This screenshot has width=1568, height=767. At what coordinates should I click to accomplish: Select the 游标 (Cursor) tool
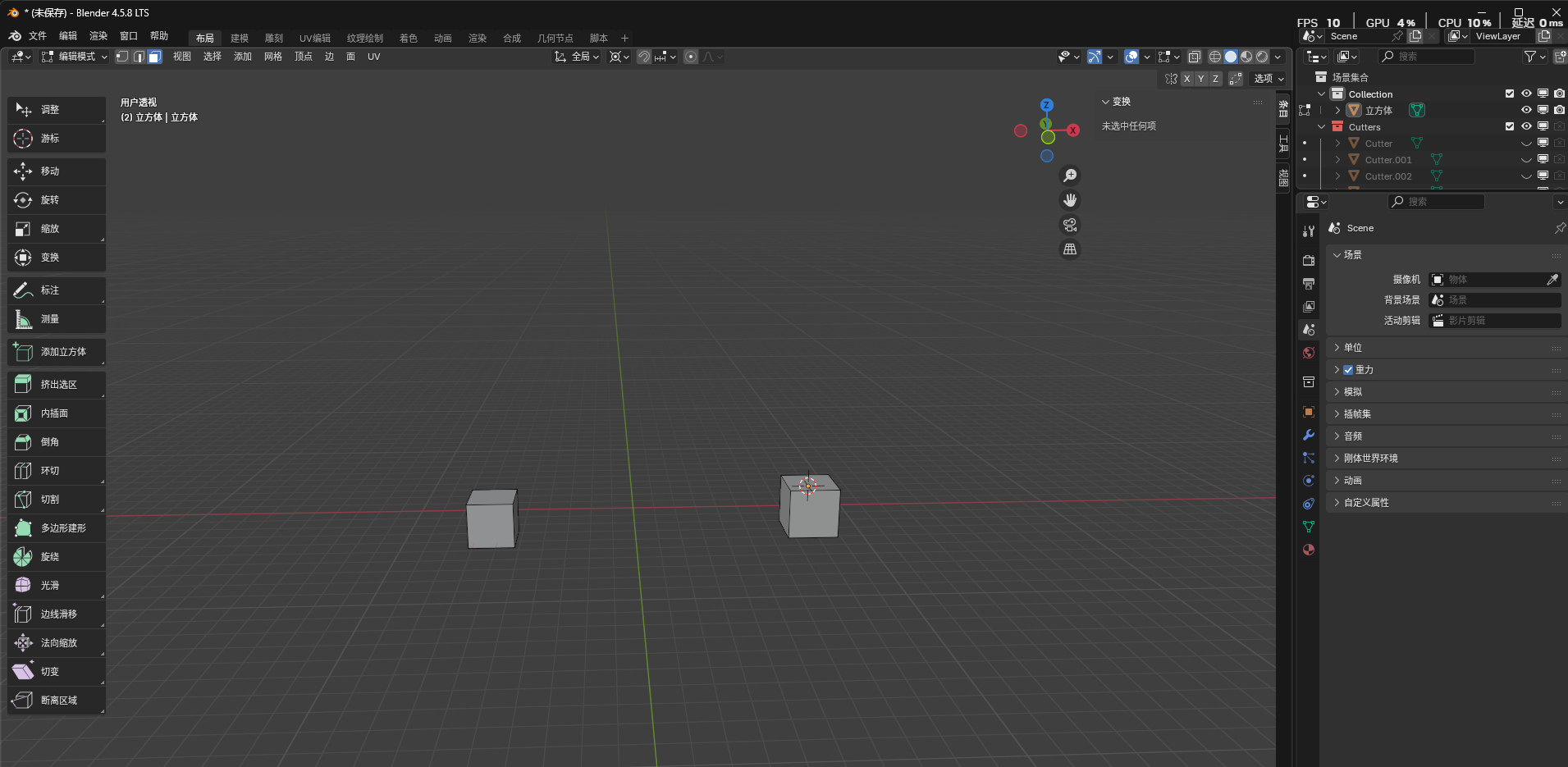[x=57, y=139]
